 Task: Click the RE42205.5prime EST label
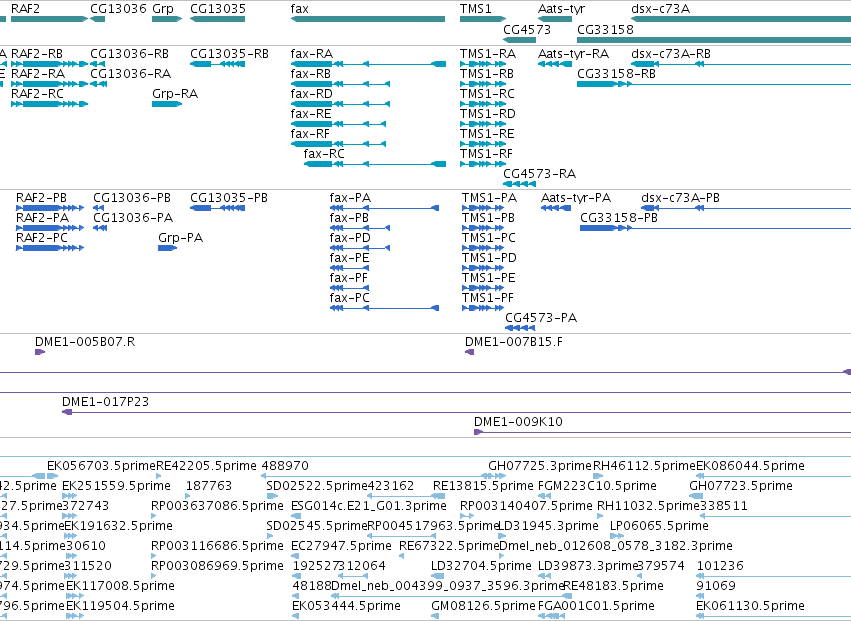(x=206, y=466)
